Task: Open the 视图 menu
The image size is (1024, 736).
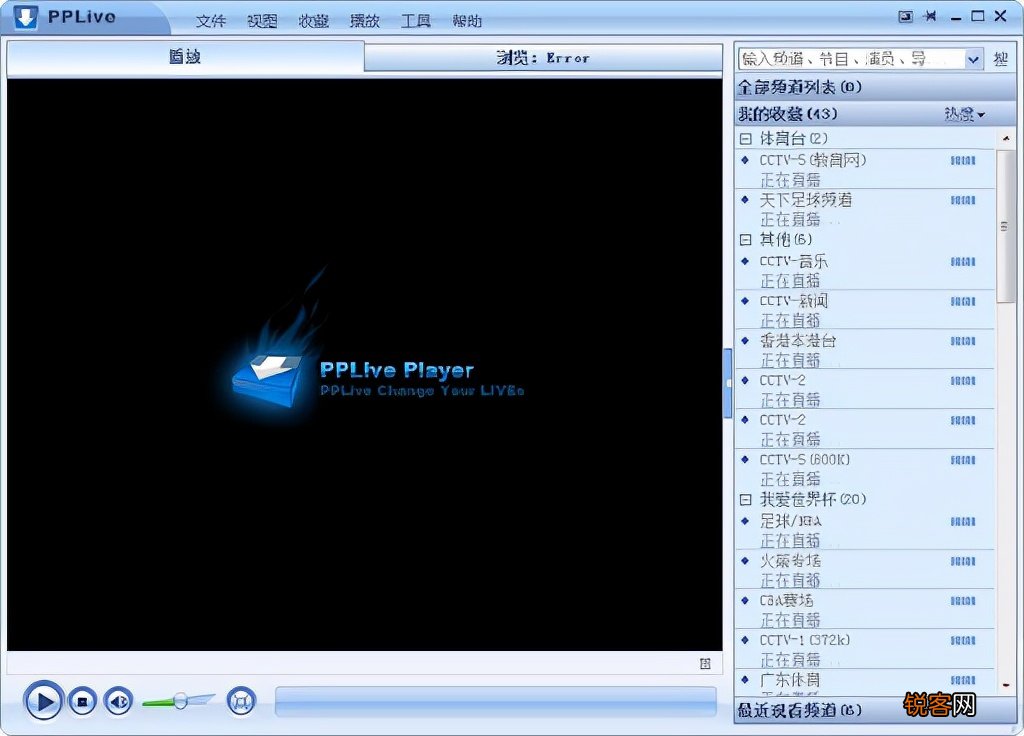Action: pos(262,21)
